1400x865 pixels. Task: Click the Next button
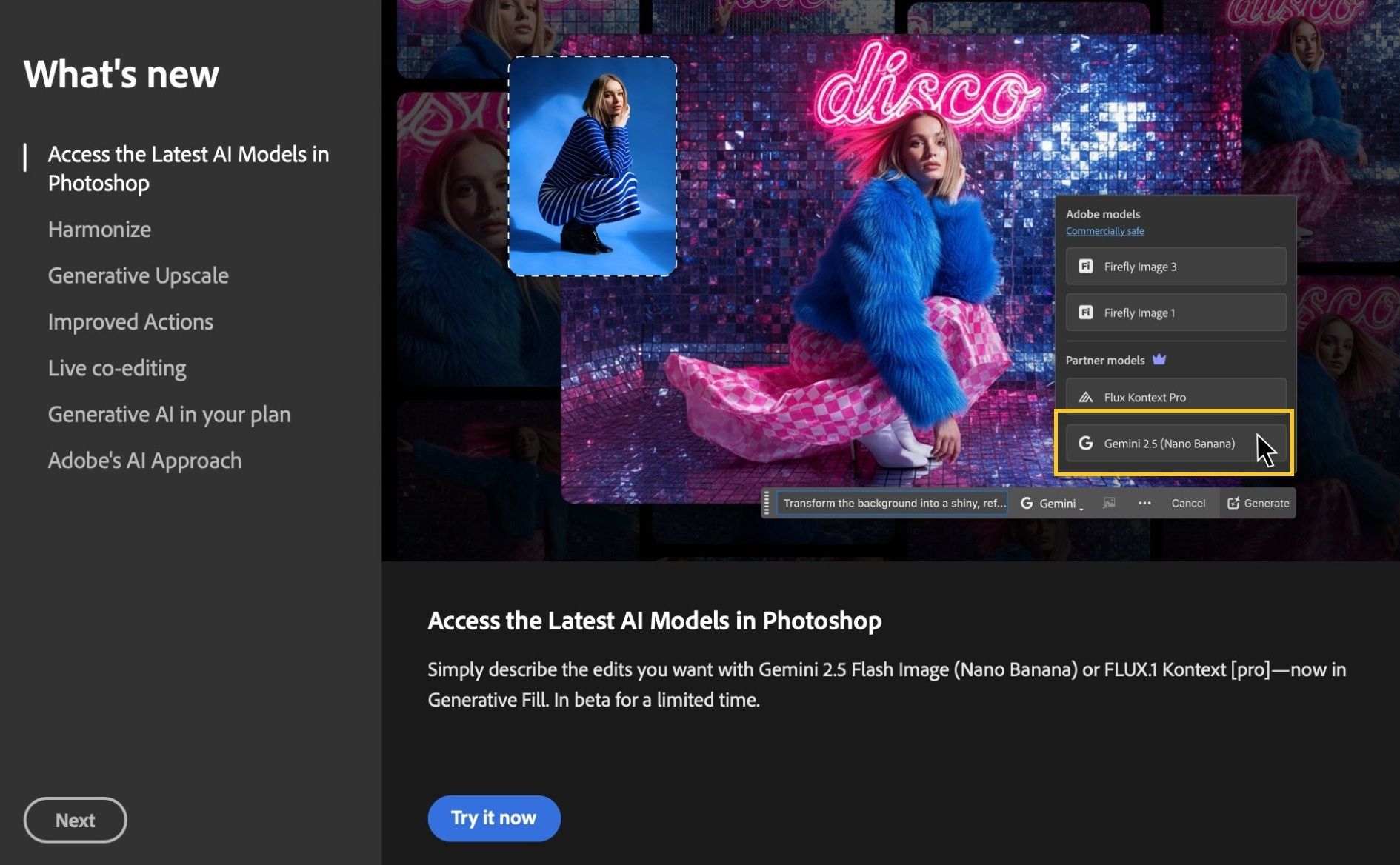pos(76,820)
